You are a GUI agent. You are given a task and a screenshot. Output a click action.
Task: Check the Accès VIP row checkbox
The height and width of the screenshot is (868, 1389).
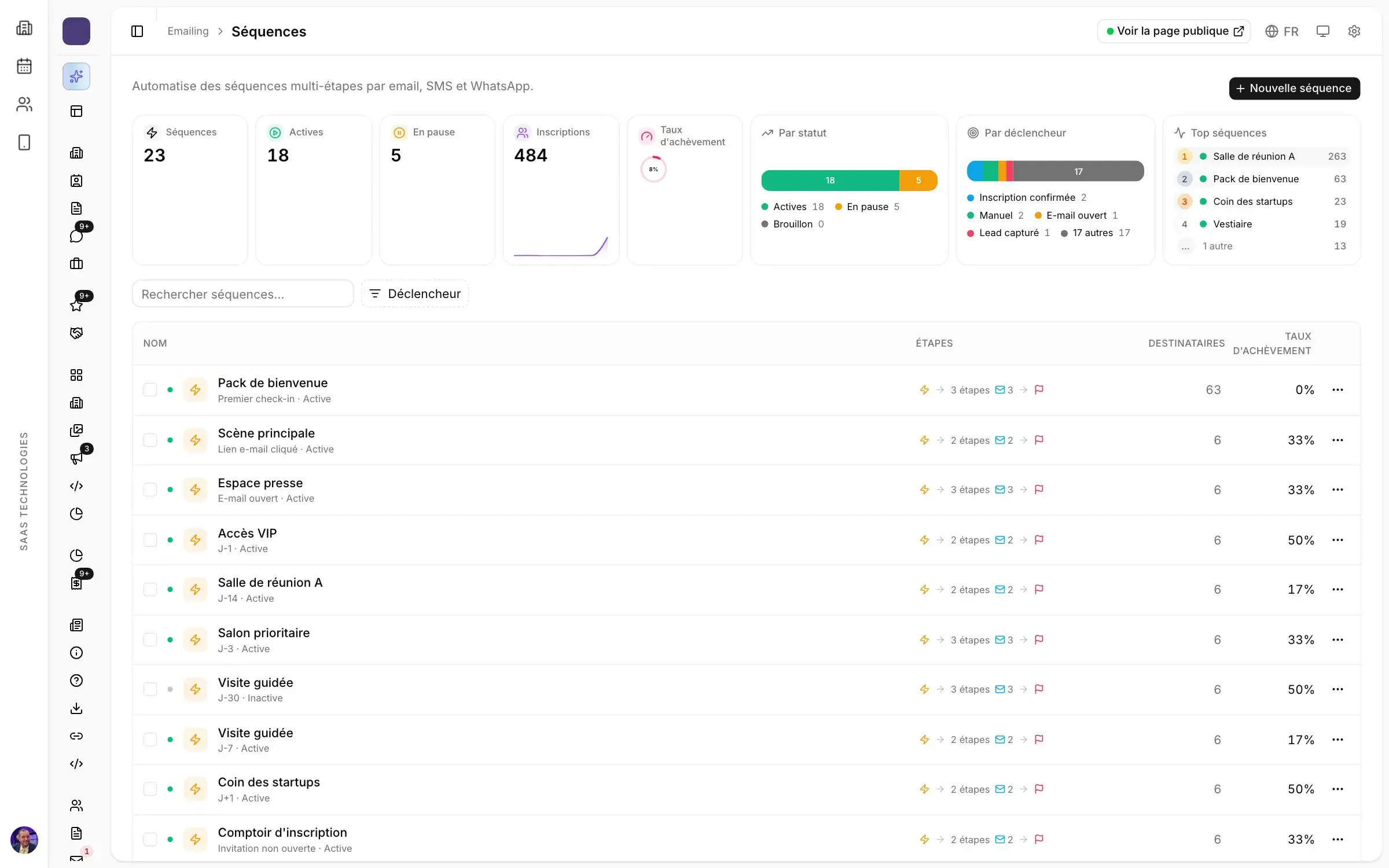pyautogui.click(x=150, y=540)
